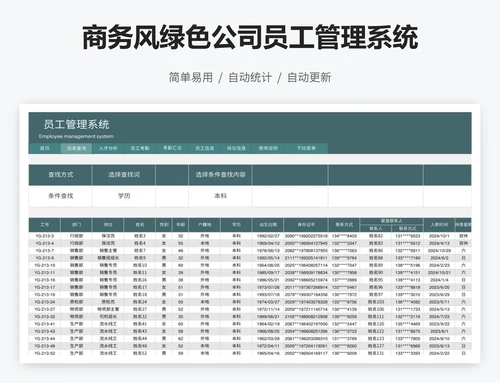Select the 工号 column header
The width and height of the screenshot is (500, 383).
45,225
